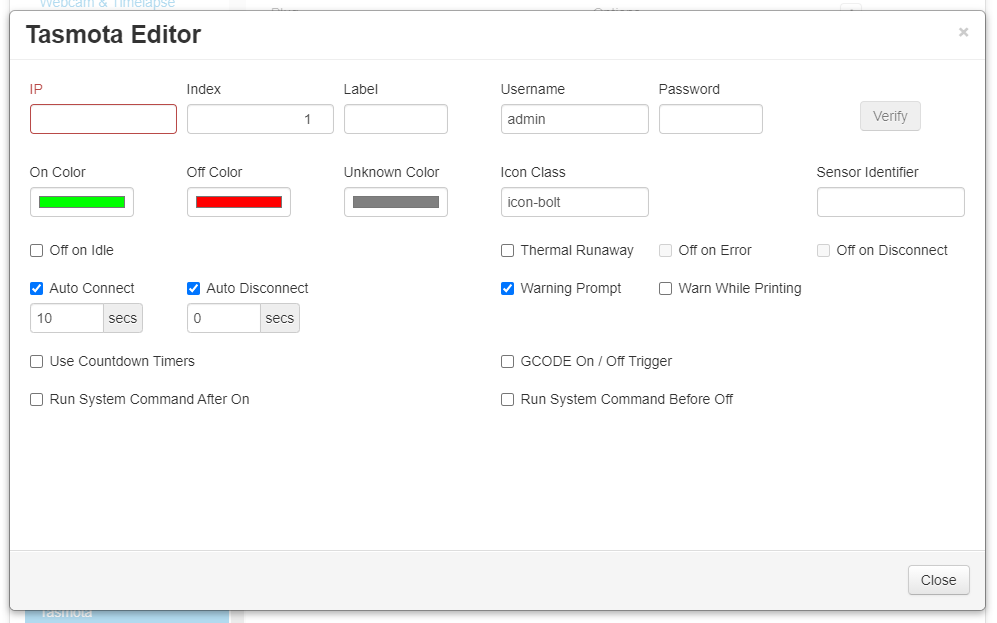Enable Warn While Printing checkbox
Viewport: 997px width, 623px height.
pos(665,289)
